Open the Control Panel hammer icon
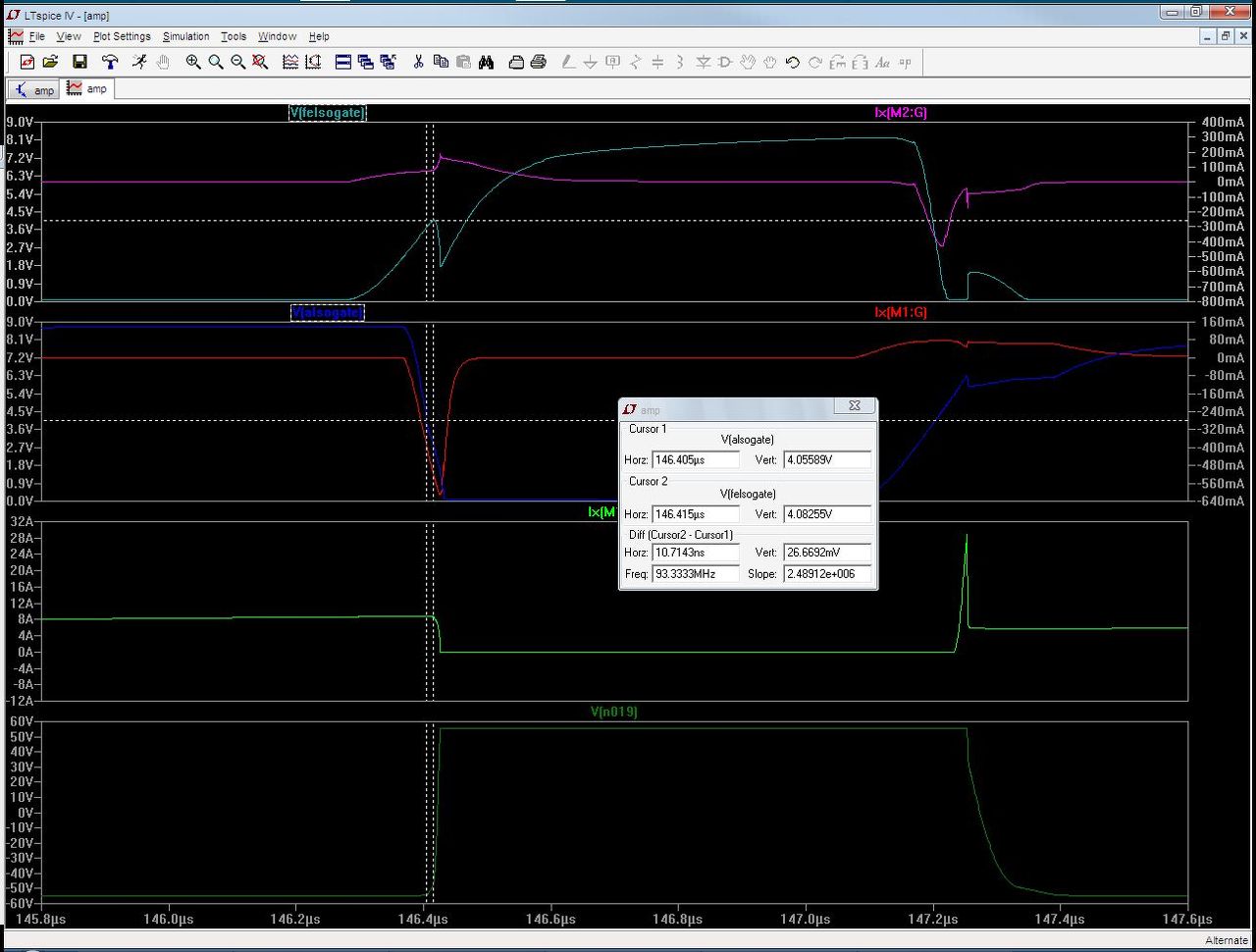This screenshot has width=1256, height=952. coord(110,62)
